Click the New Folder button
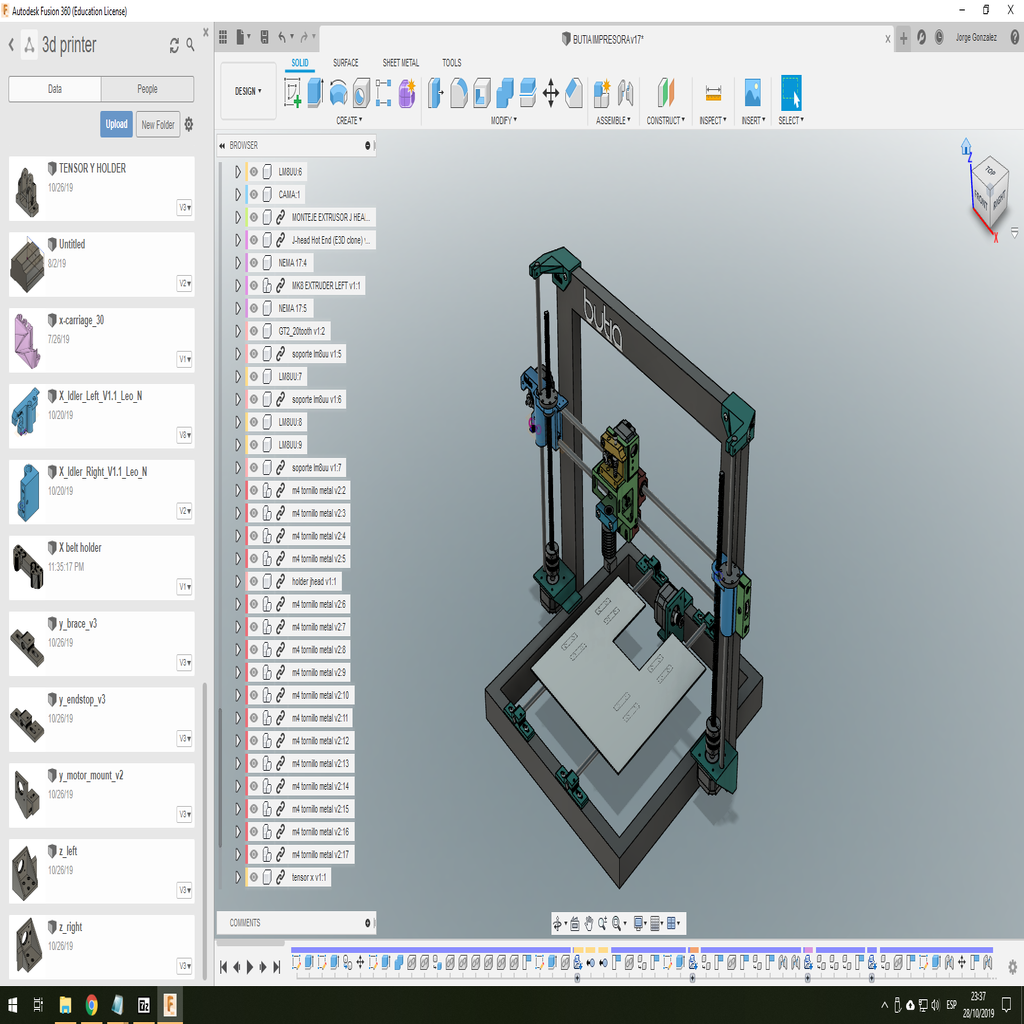 point(157,125)
